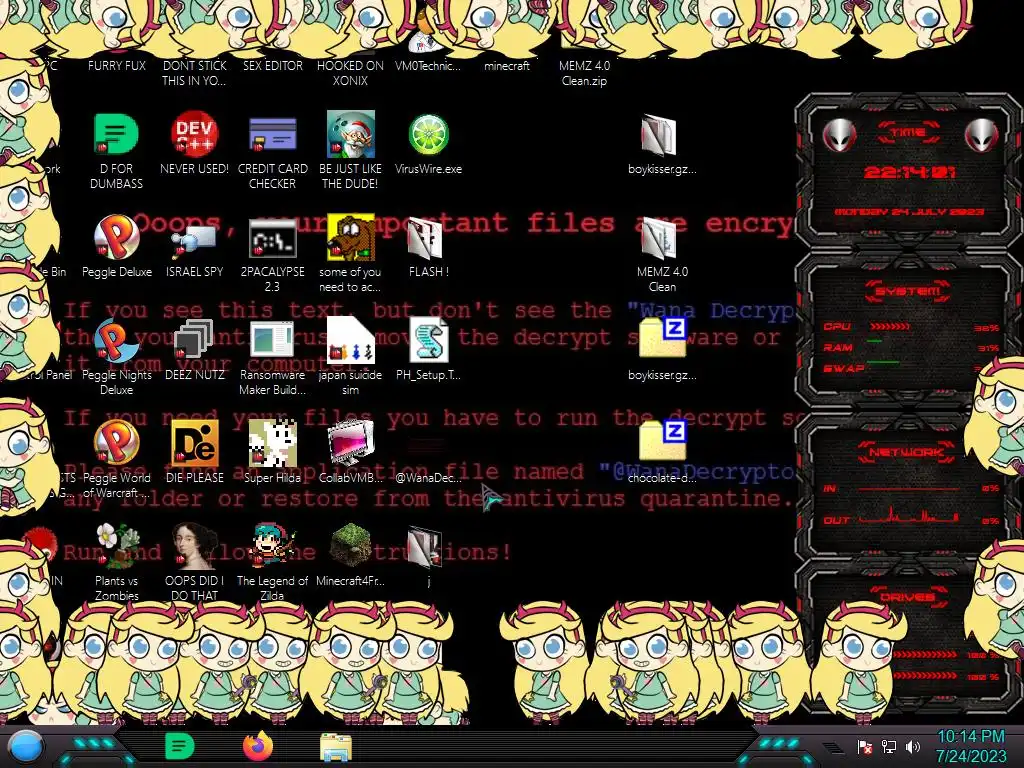Select the Peggle Deluxe icon
The width and height of the screenshot is (1024, 768).
(116, 238)
